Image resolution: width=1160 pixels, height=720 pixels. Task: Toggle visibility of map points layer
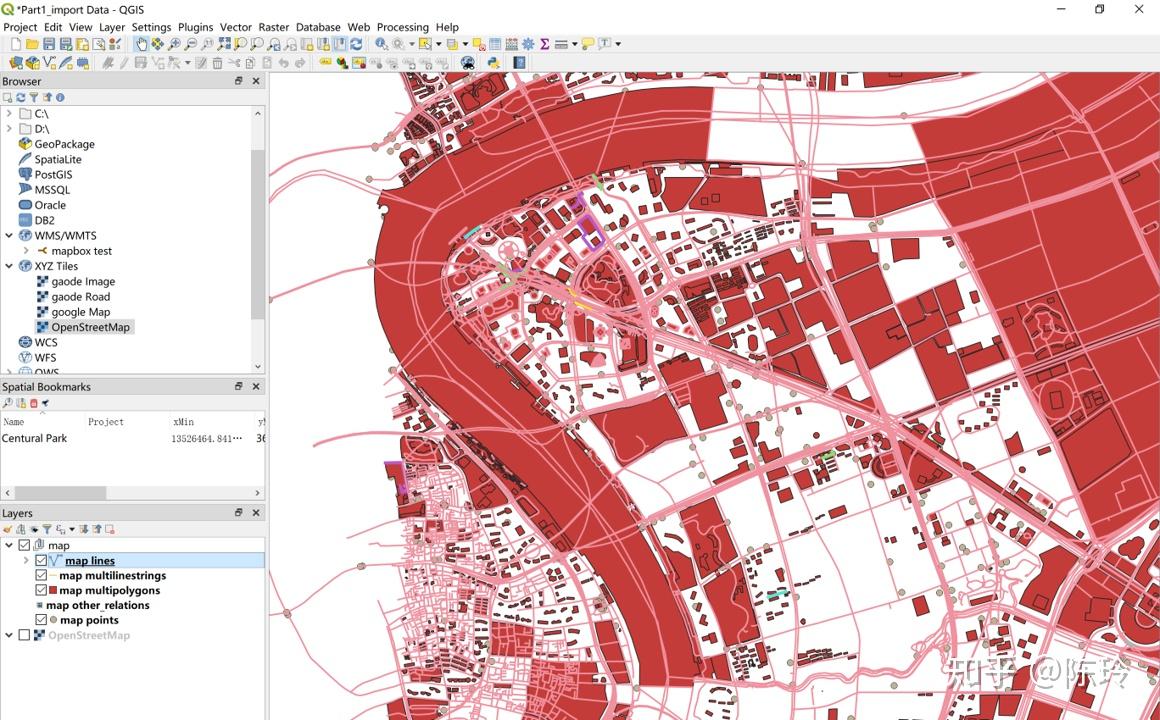41,620
